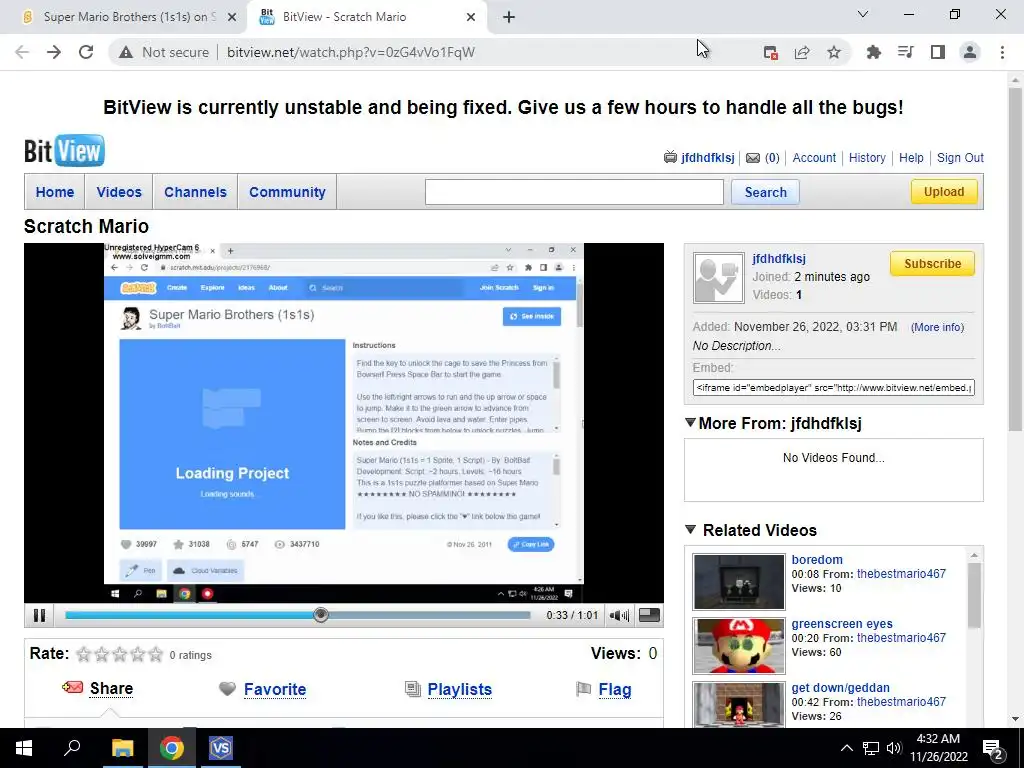Open a new browser tab

tap(509, 17)
